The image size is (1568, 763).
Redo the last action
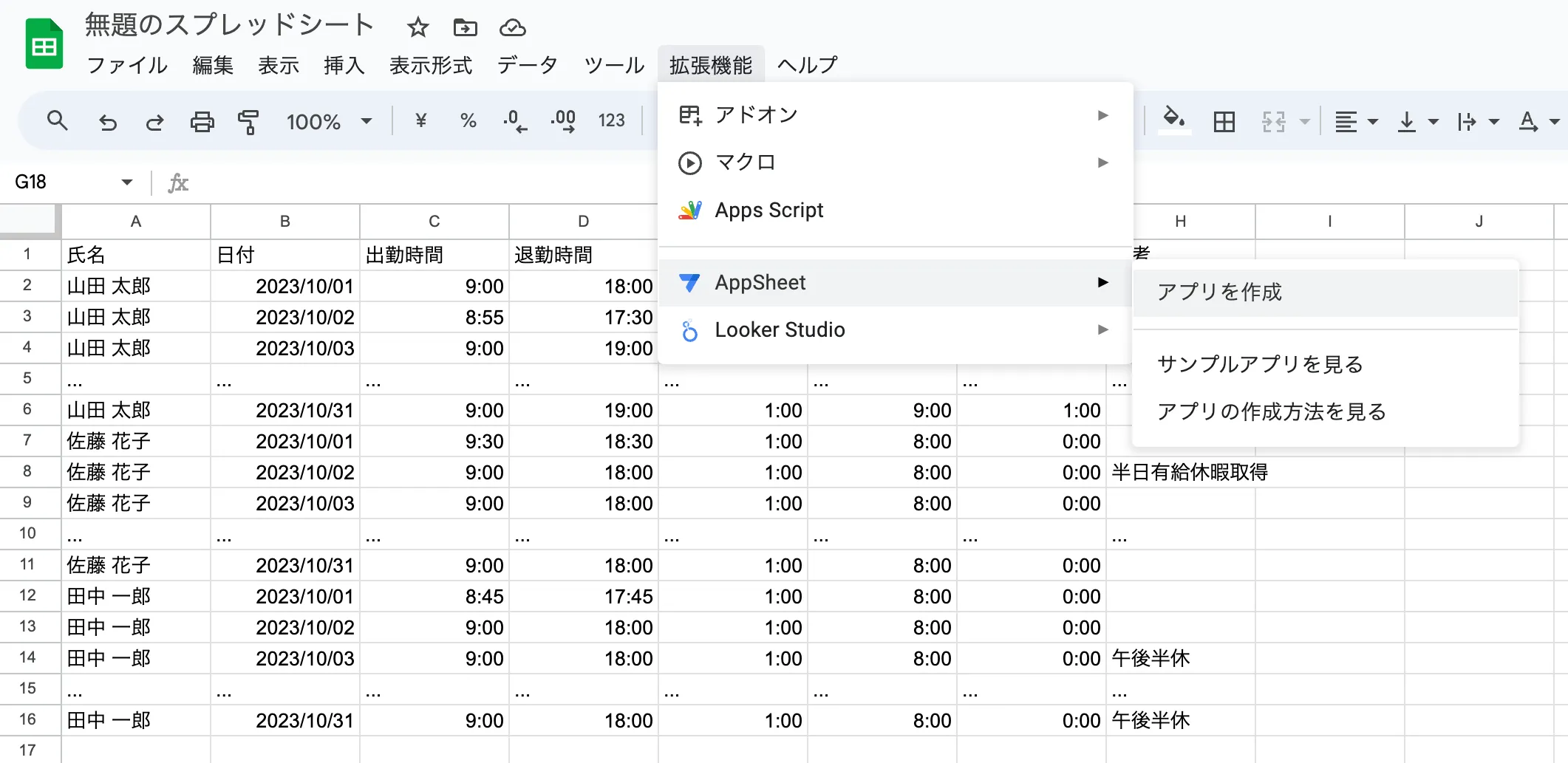154,121
